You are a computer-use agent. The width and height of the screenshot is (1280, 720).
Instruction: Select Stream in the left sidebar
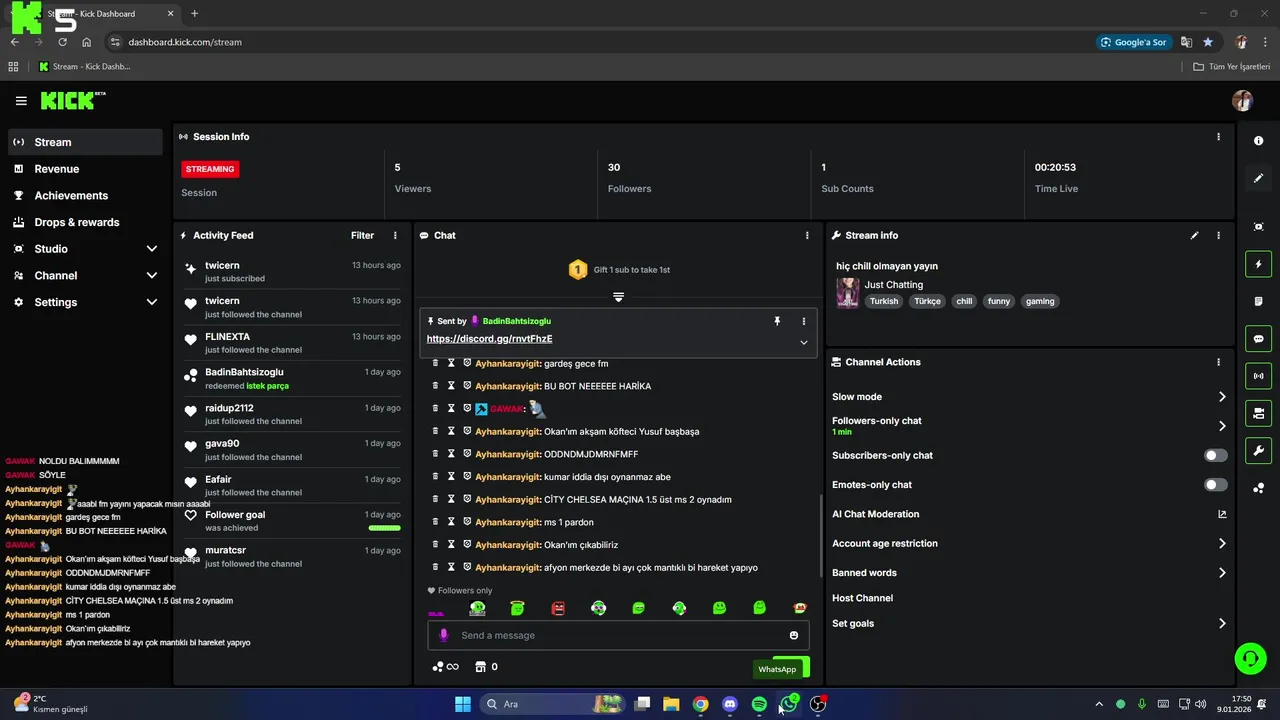coord(85,142)
